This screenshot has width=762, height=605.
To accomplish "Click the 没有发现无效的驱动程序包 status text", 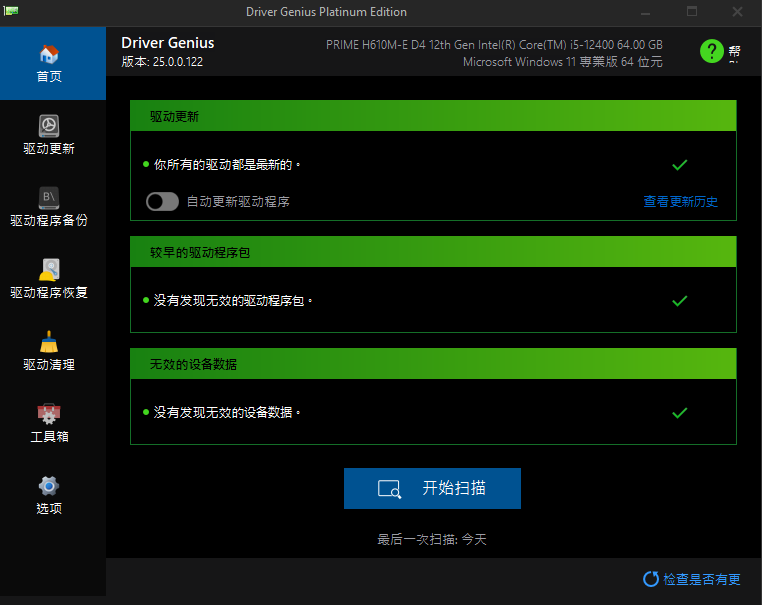I will (232, 301).
